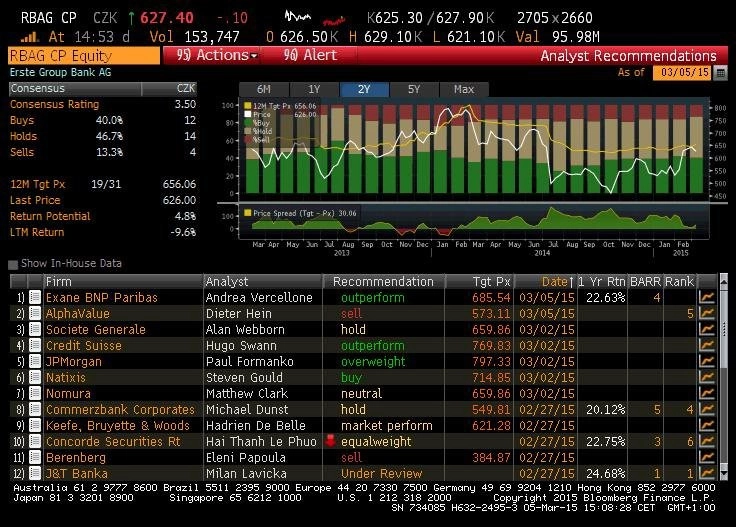Open chart icon for Exane BNP Paribas row
This screenshot has width=736, height=527.
[x=707, y=297]
